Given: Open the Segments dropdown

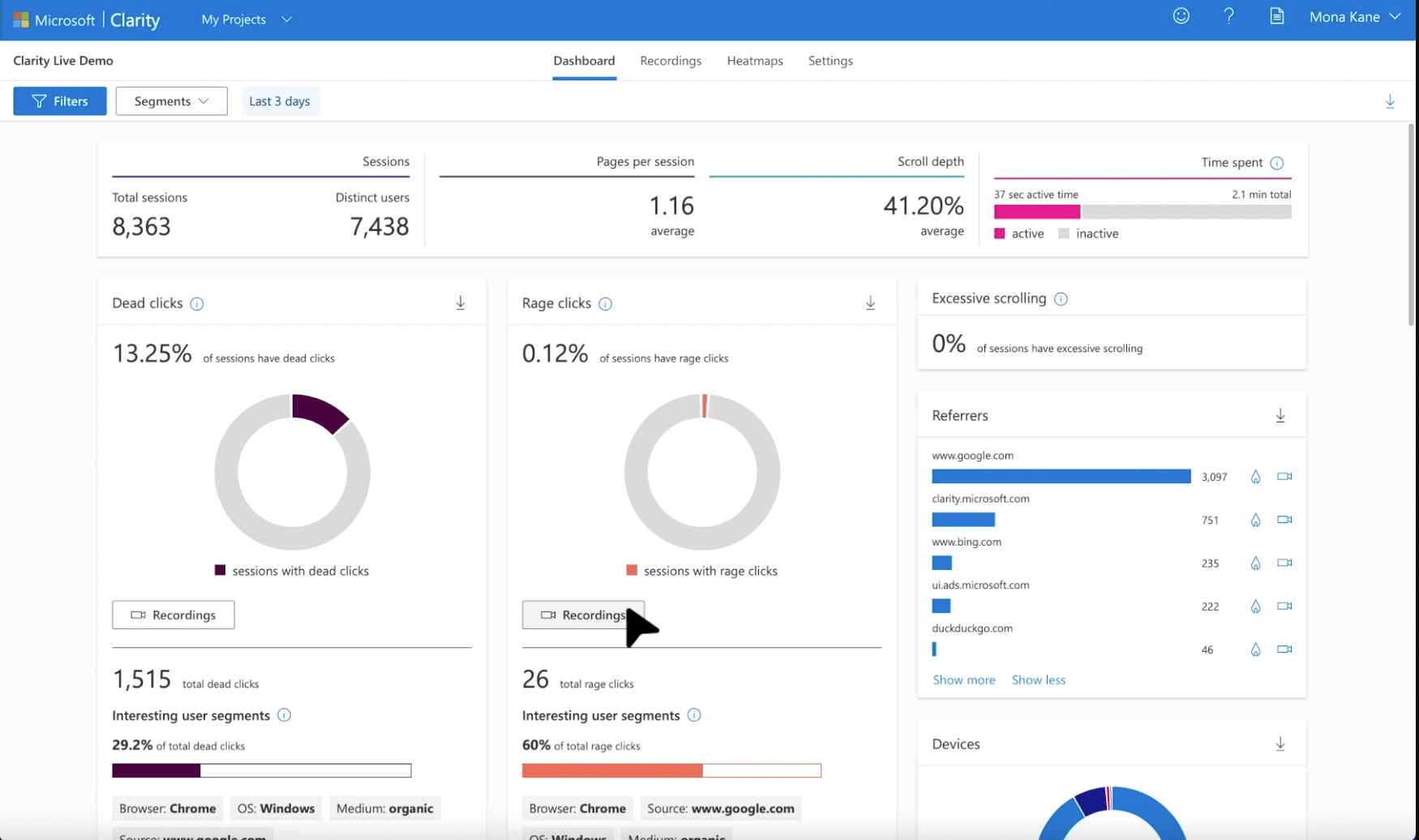Looking at the screenshot, I should coord(171,101).
